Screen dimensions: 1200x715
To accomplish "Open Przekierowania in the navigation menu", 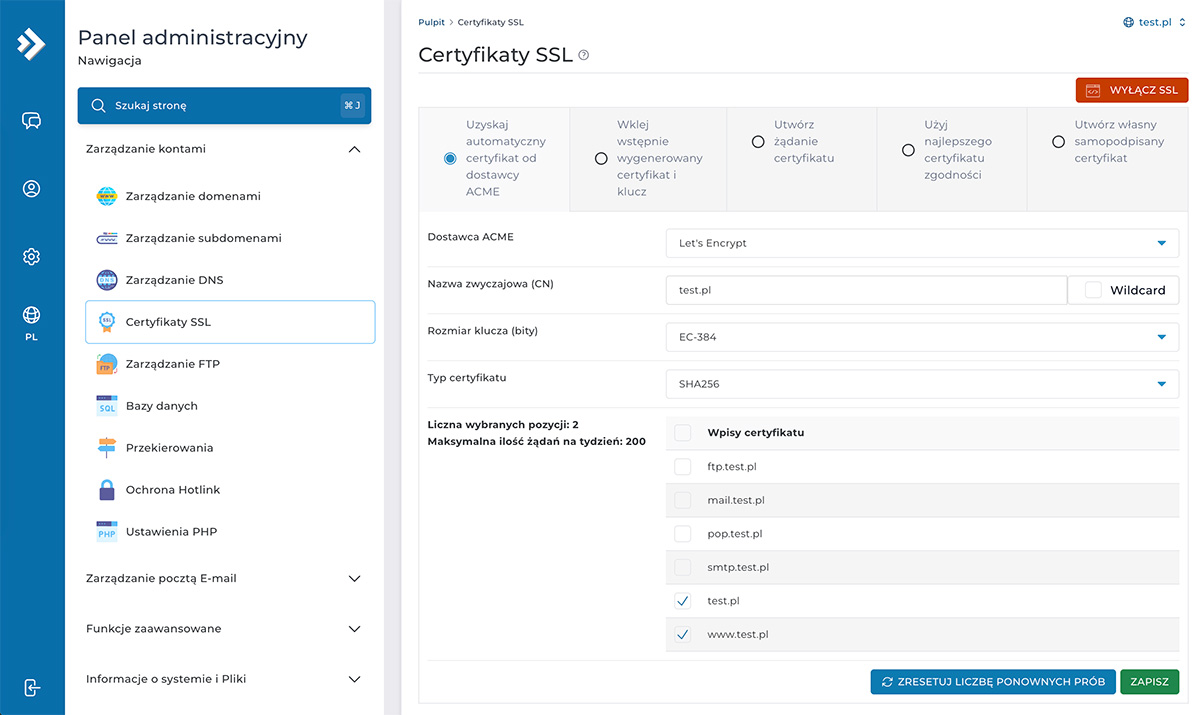I will tap(169, 448).
